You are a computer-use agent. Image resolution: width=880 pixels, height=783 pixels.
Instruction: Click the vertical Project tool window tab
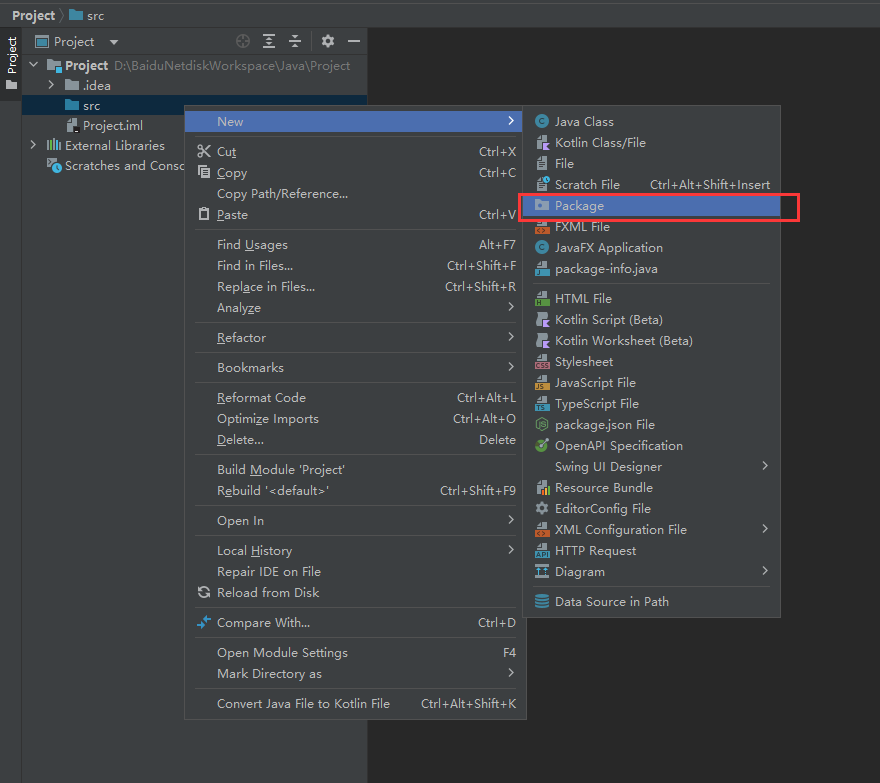pos(12,57)
